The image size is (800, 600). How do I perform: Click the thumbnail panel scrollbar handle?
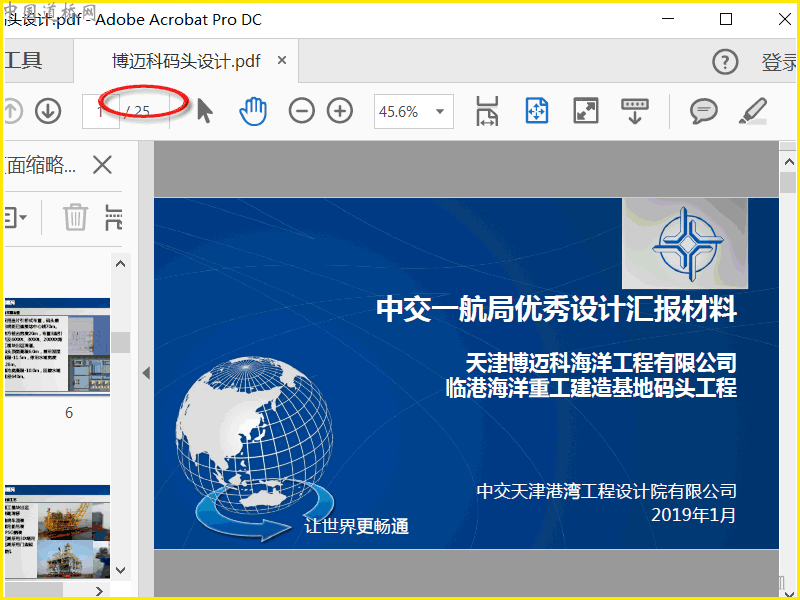click(x=121, y=342)
